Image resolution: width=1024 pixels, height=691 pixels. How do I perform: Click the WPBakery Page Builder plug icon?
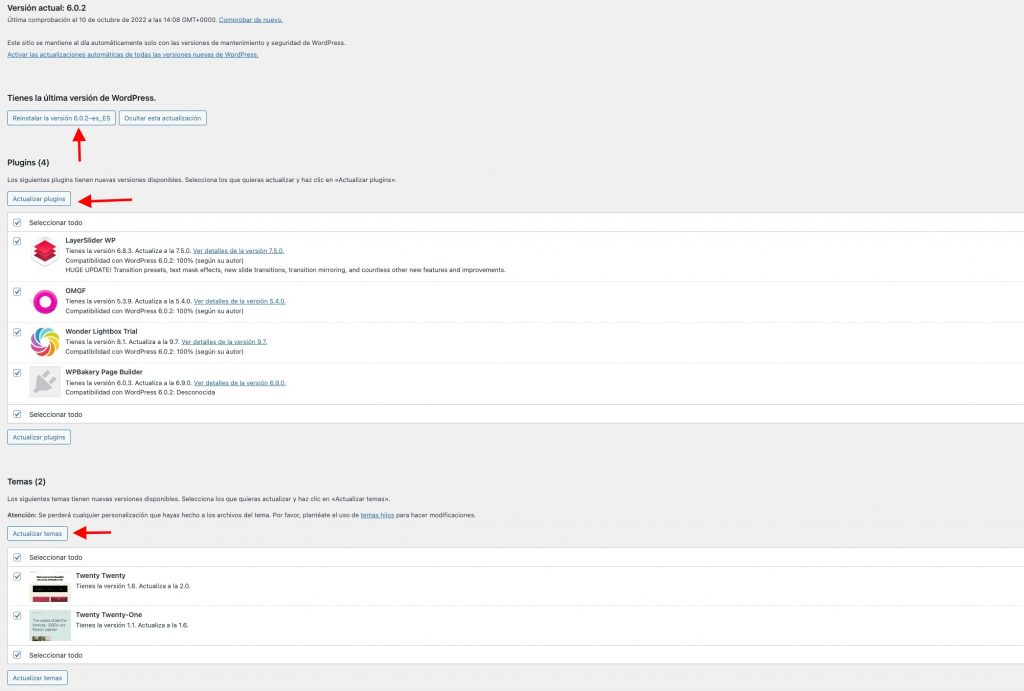pyautogui.click(x=45, y=382)
